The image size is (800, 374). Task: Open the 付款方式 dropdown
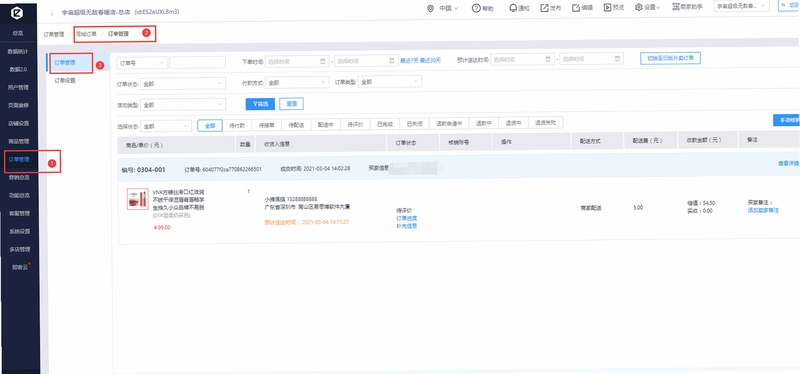click(297, 82)
